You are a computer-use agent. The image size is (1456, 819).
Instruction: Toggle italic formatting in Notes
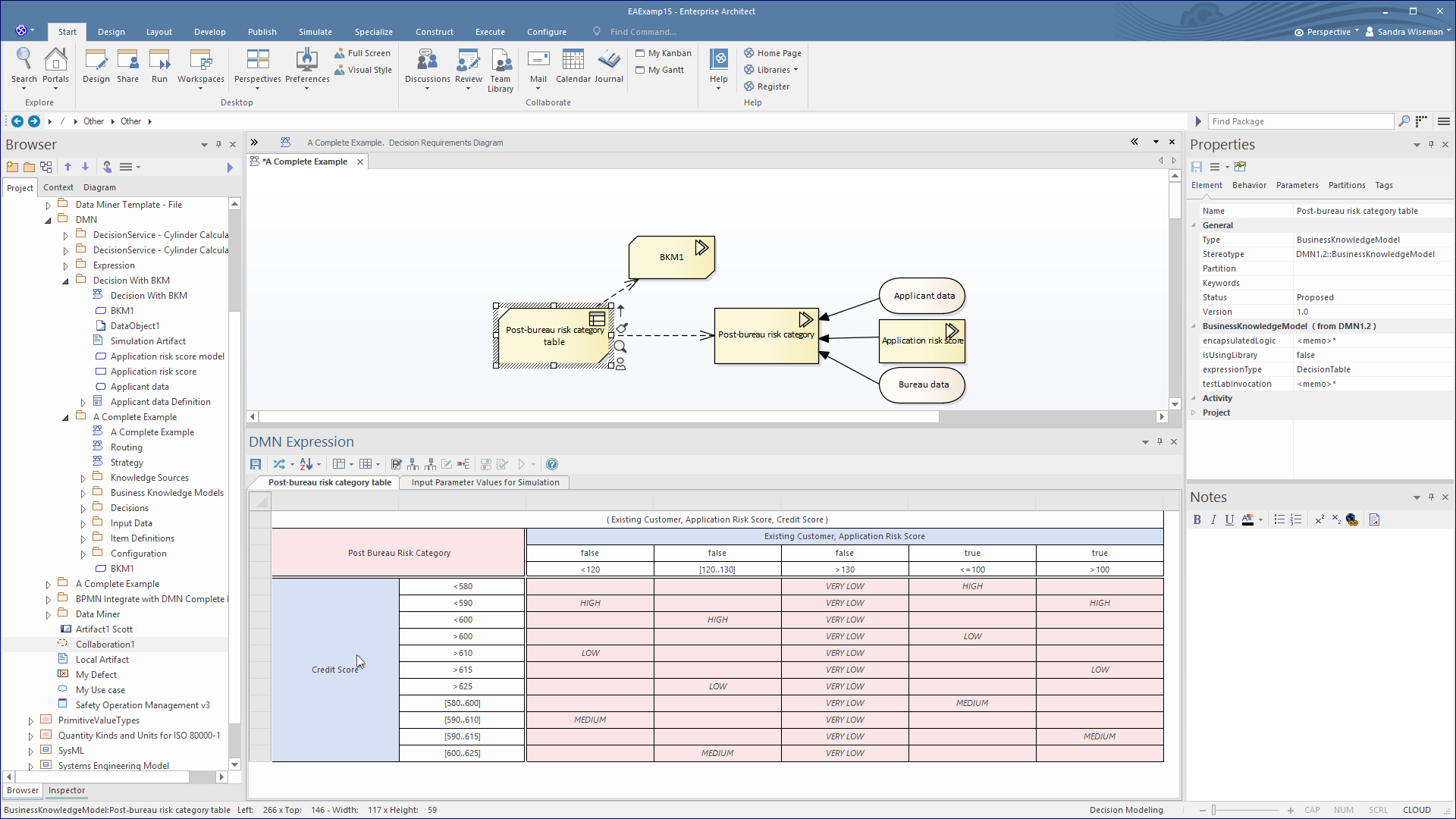coord(1213,519)
